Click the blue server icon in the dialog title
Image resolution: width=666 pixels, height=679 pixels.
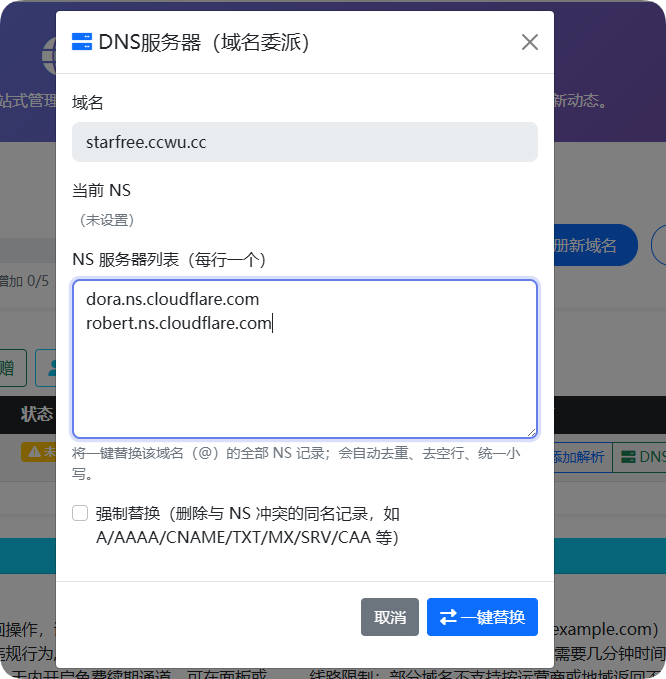82,42
